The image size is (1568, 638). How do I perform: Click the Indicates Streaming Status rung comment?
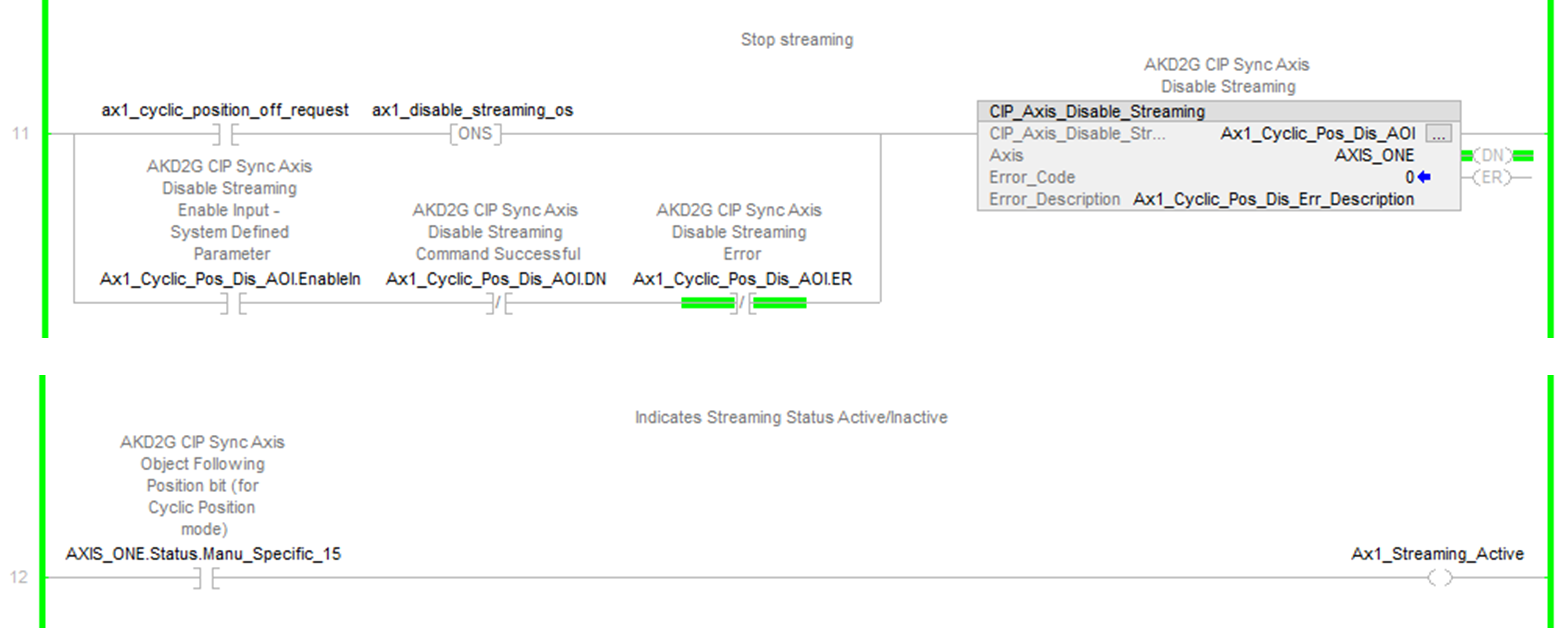click(x=791, y=418)
